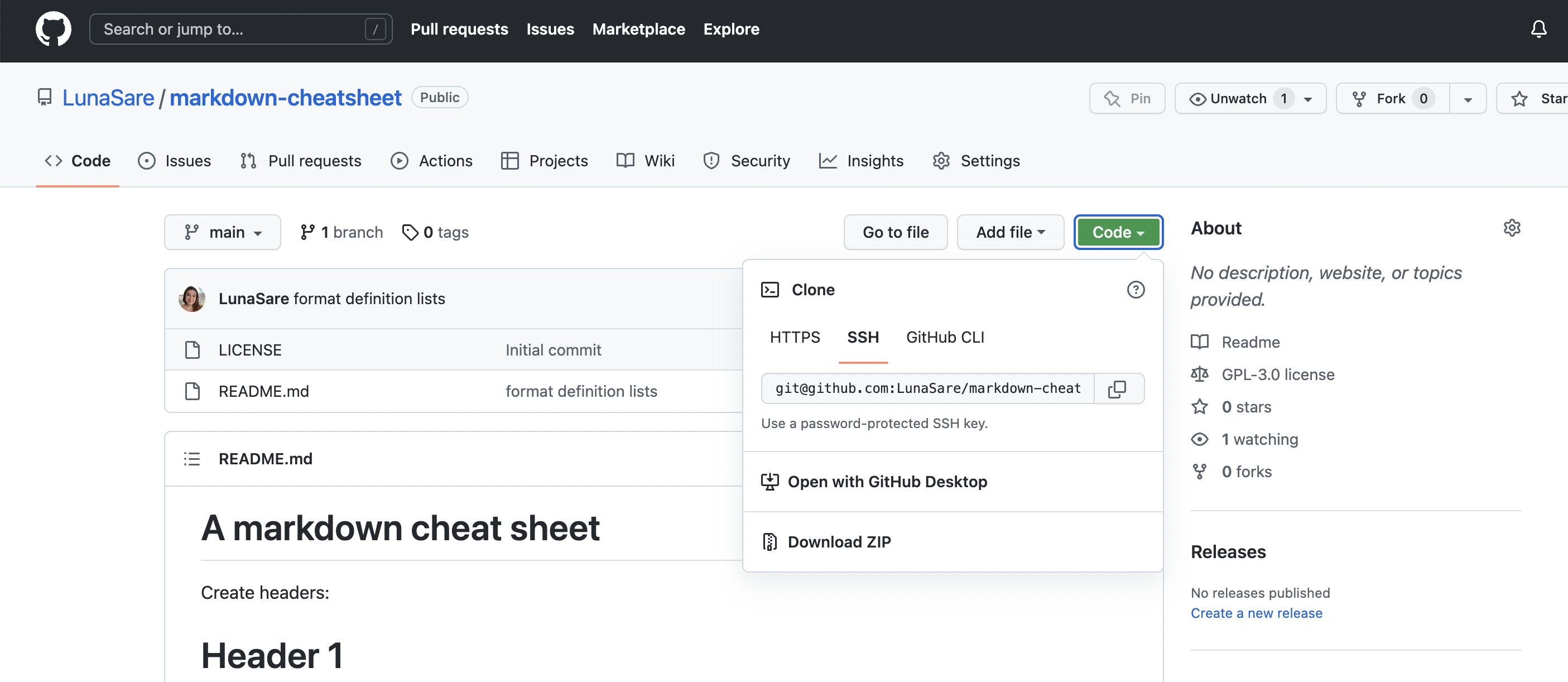The height and width of the screenshot is (682, 1568).
Task: Click the README.md file icon
Action: pyautogui.click(x=193, y=391)
